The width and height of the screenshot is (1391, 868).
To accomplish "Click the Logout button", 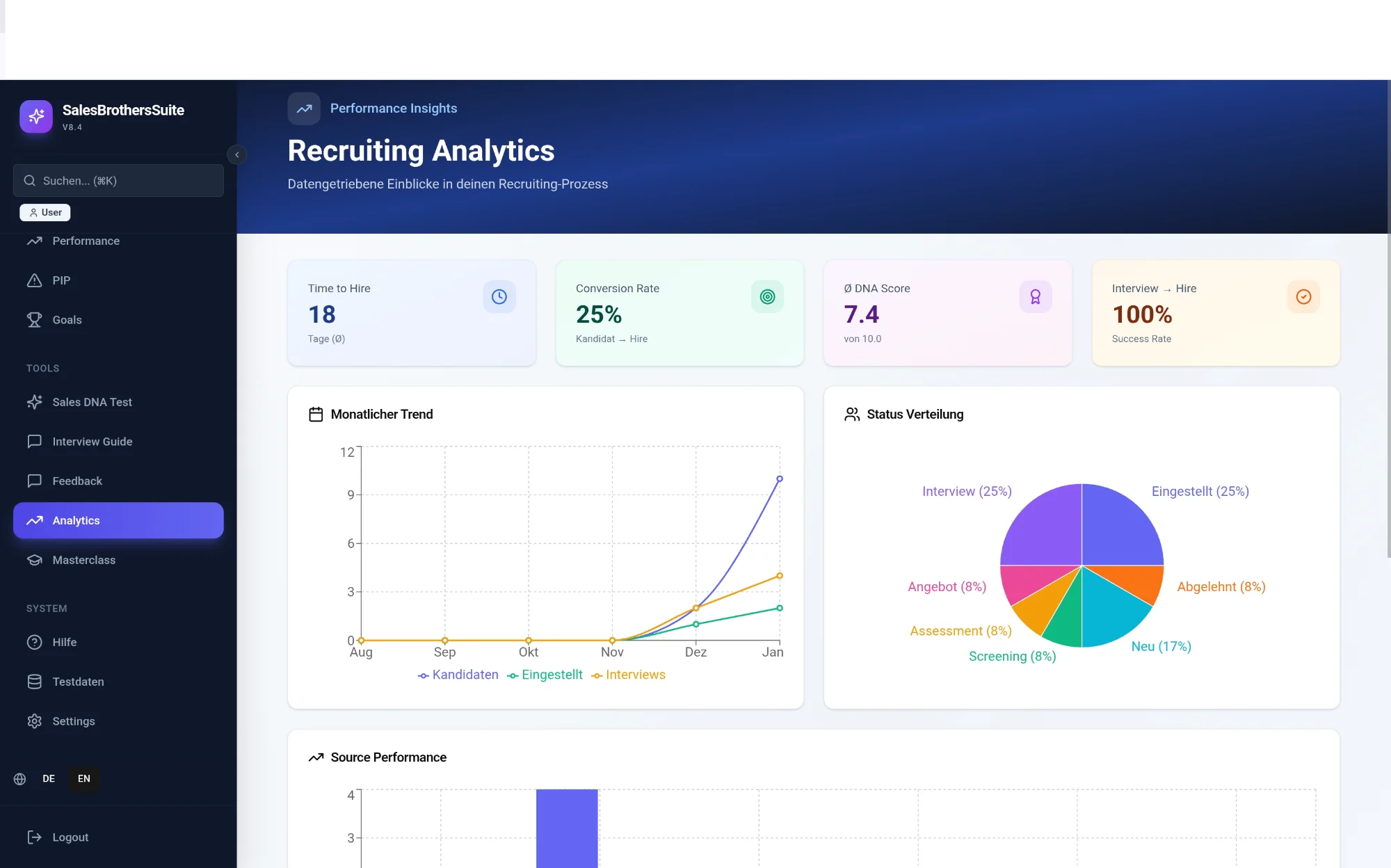I will click(x=70, y=837).
